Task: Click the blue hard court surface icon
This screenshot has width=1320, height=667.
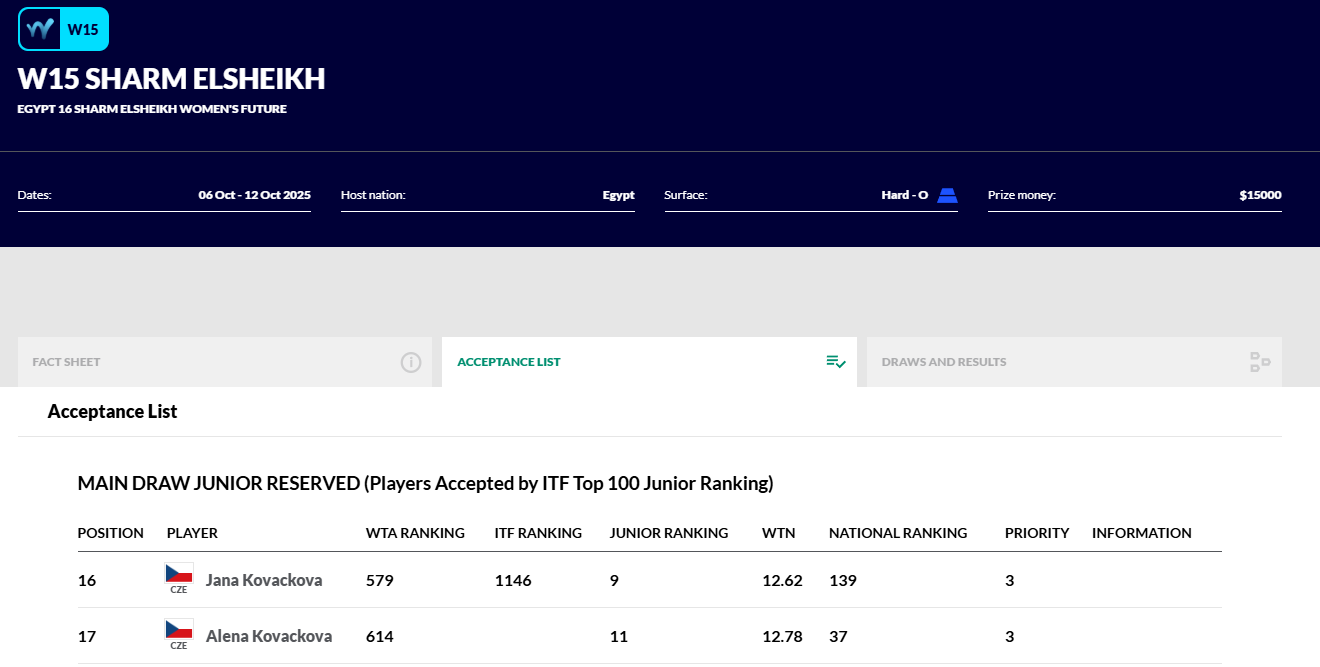Action: click(x=947, y=195)
